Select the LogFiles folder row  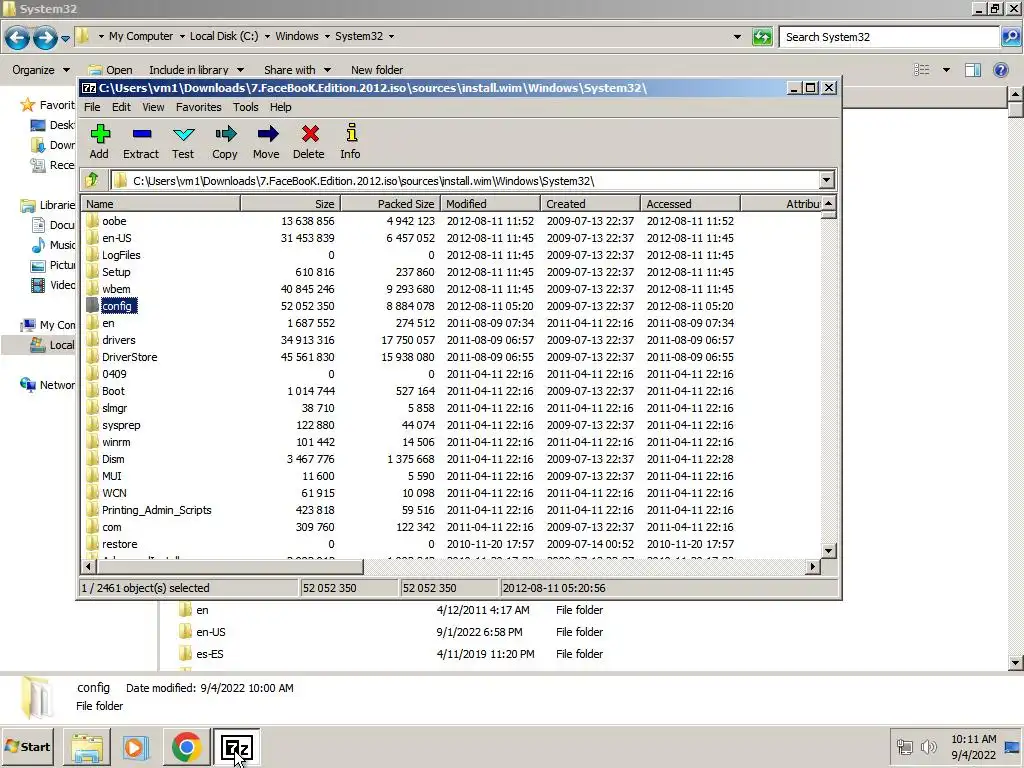(x=451, y=255)
